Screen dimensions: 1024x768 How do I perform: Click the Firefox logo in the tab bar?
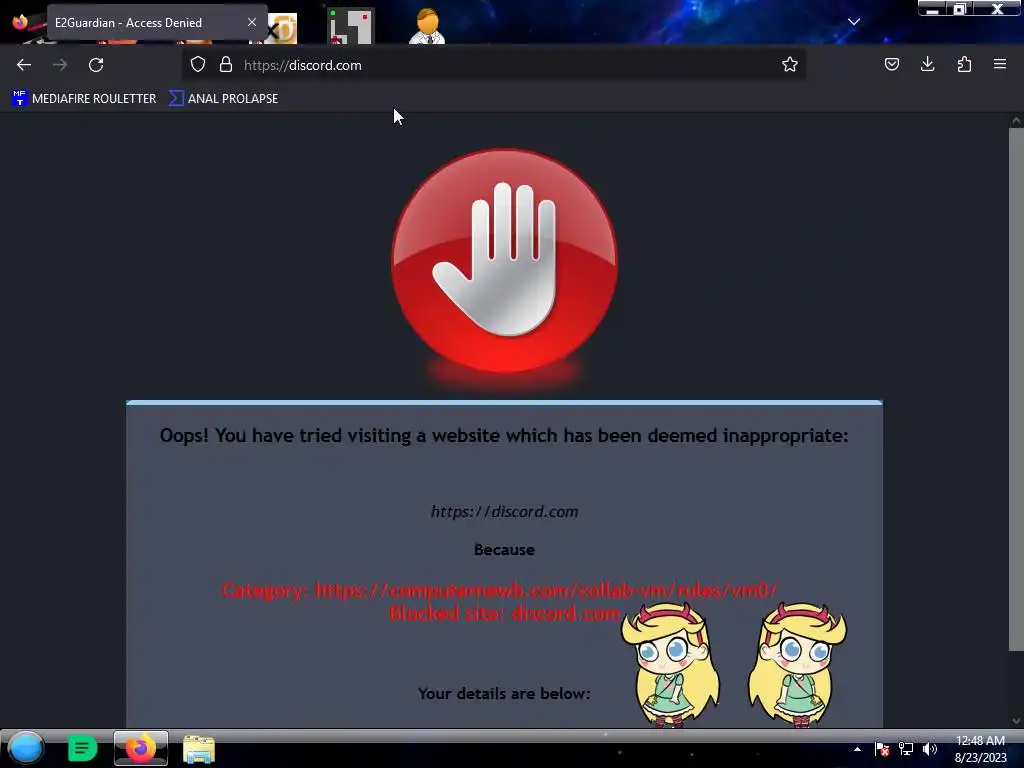pyautogui.click(x=20, y=22)
